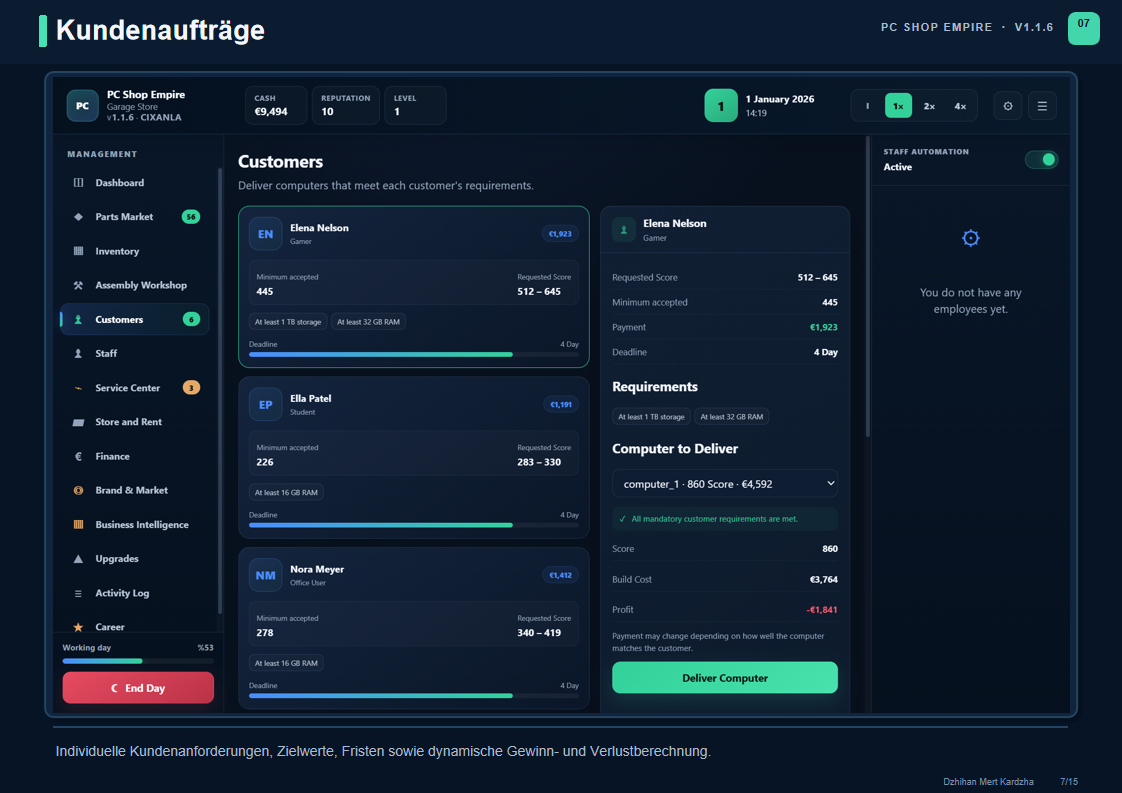The image size is (1122, 793).
Task: View the Activity Log
Action: [135, 593]
